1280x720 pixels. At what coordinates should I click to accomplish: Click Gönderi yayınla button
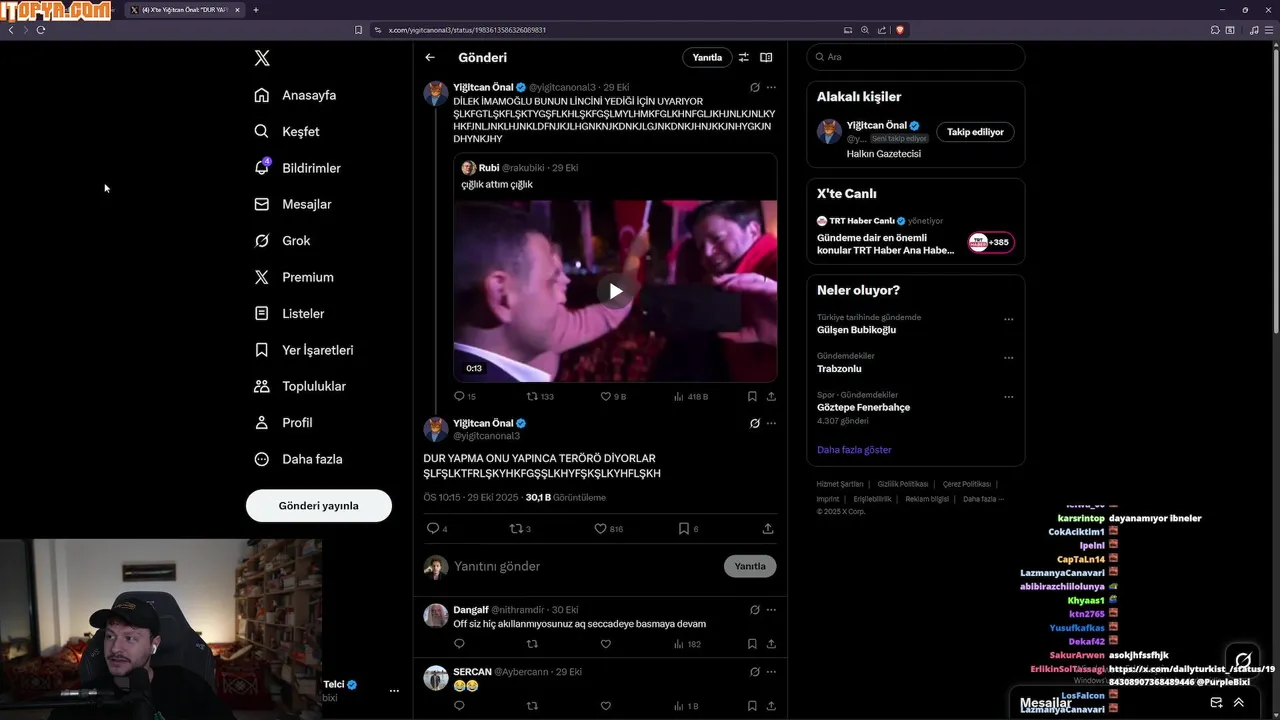pyautogui.click(x=319, y=505)
